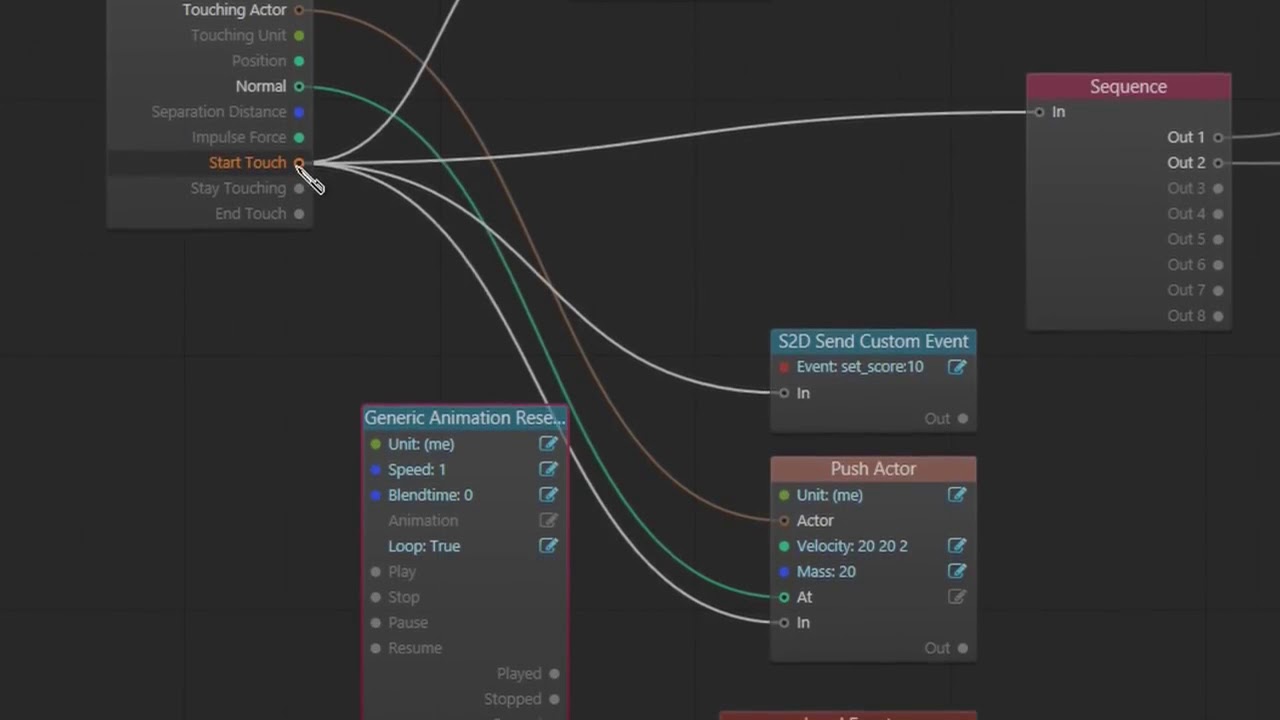The height and width of the screenshot is (720, 1280).
Task: Click edit icon for Velocity: 20 20 2
Action: click(957, 546)
